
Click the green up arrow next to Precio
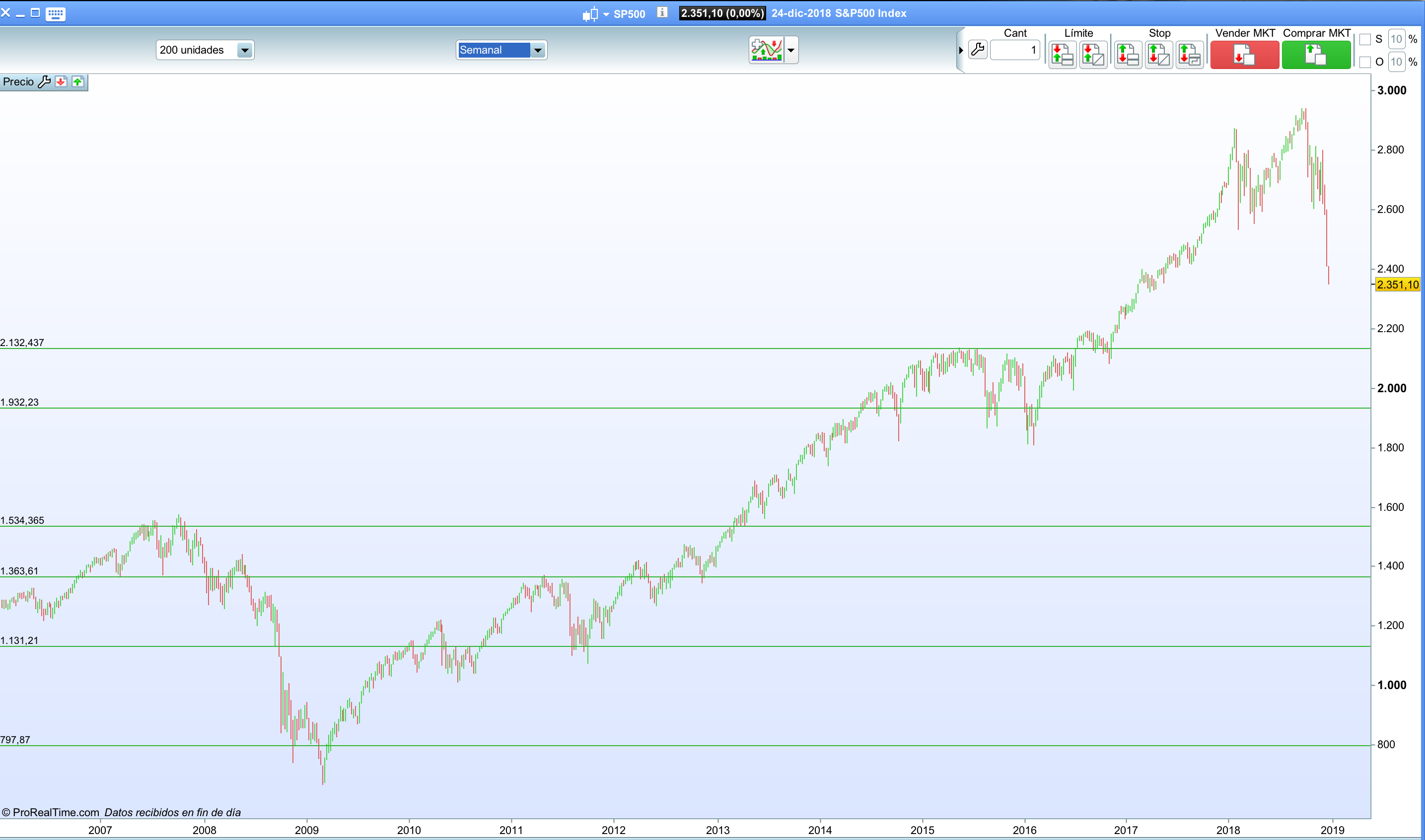tap(78, 82)
